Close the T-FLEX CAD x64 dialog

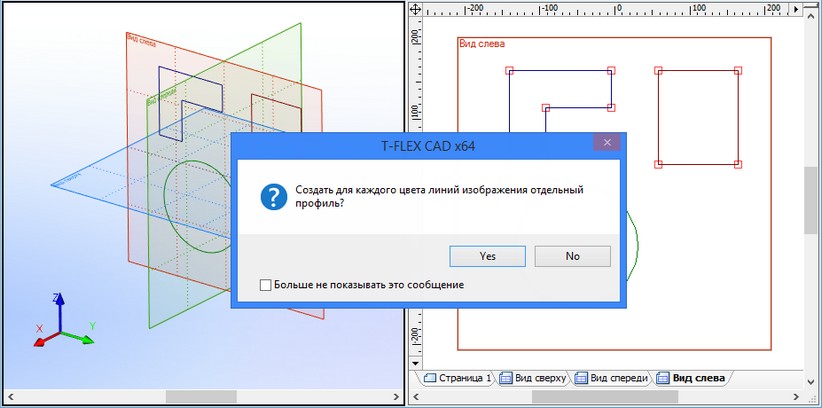click(x=607, y=142)
